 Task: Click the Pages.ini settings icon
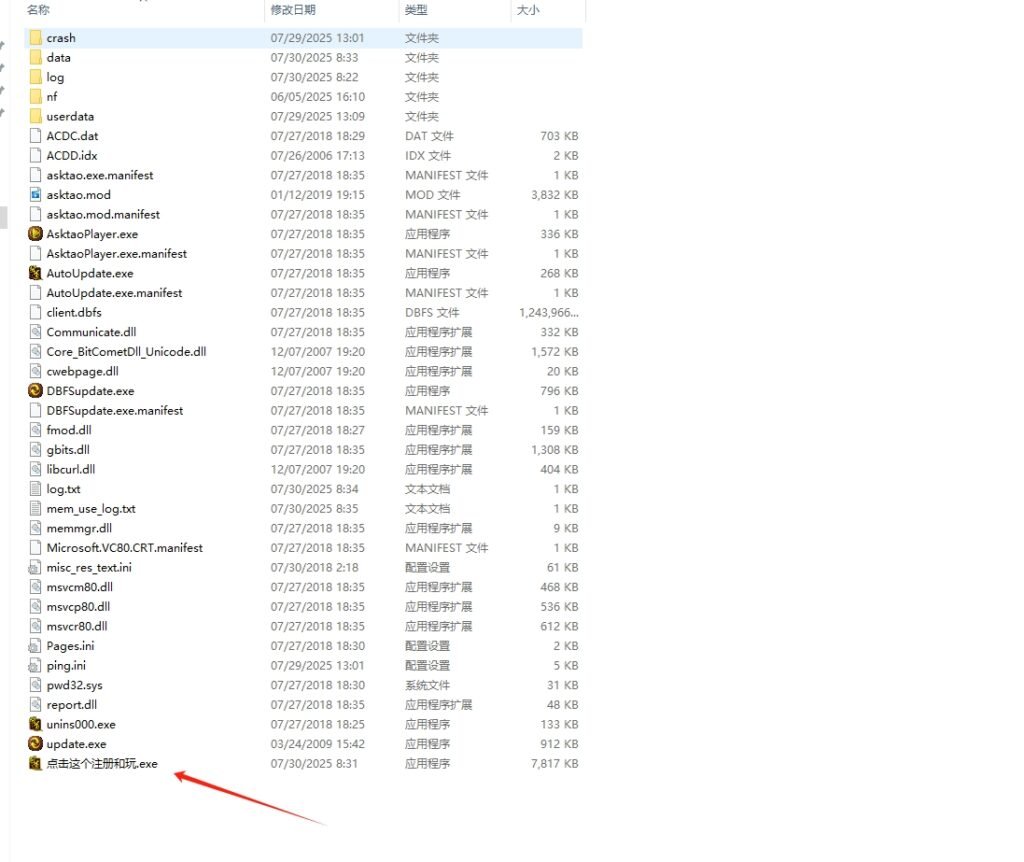pos(35,646)
